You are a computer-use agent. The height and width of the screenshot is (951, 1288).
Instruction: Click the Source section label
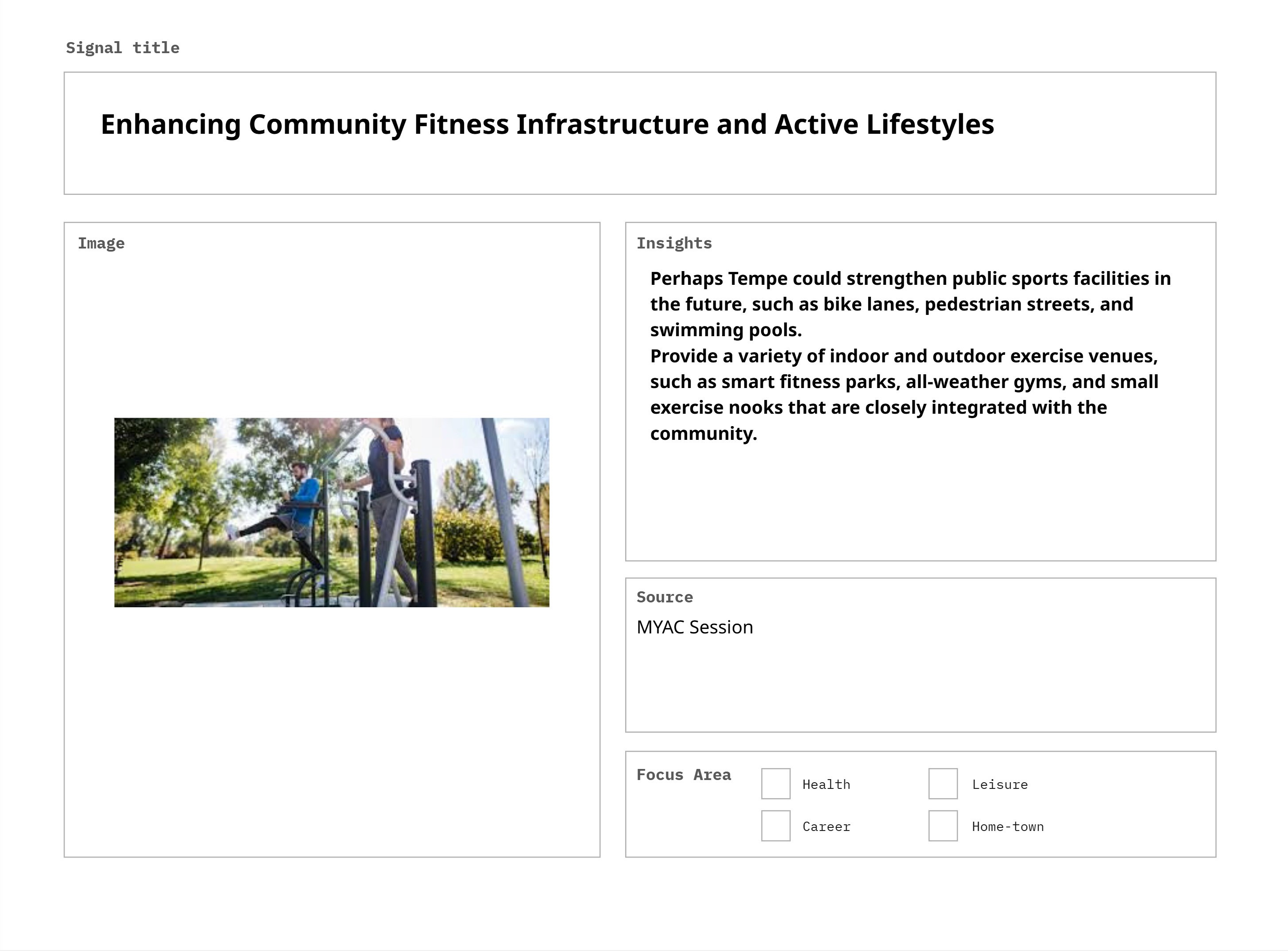664,597
